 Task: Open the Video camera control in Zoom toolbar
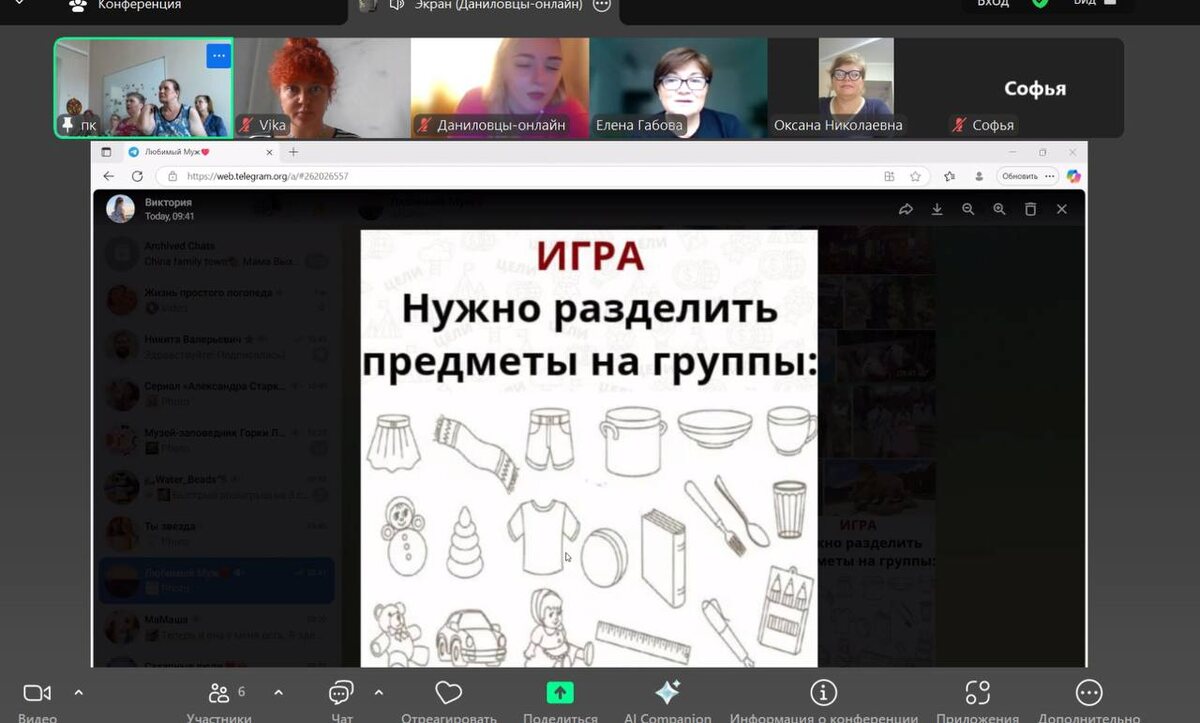pyautogui.click(x=37, y=693)
